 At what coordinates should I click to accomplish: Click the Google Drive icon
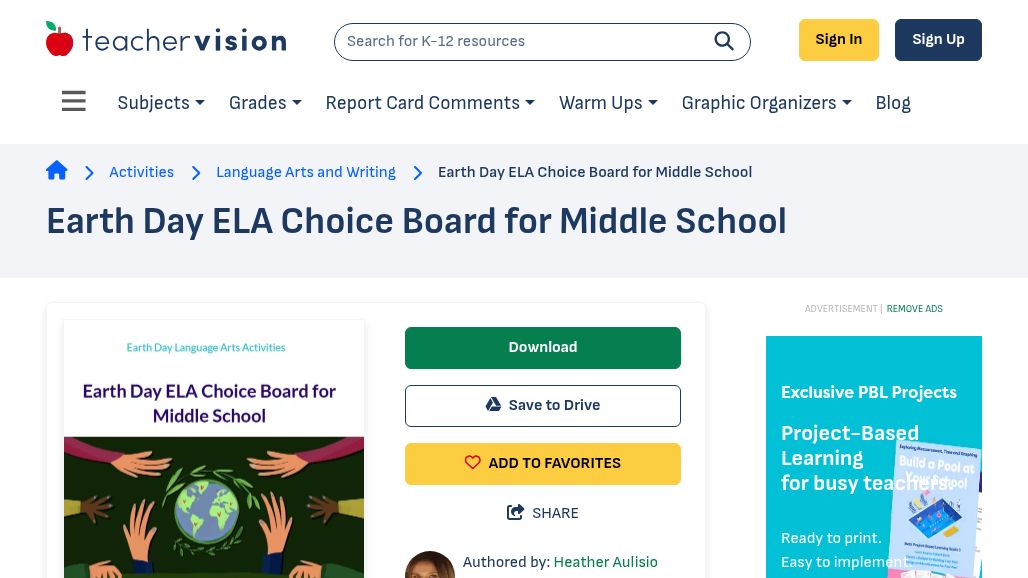click(493, 405)
